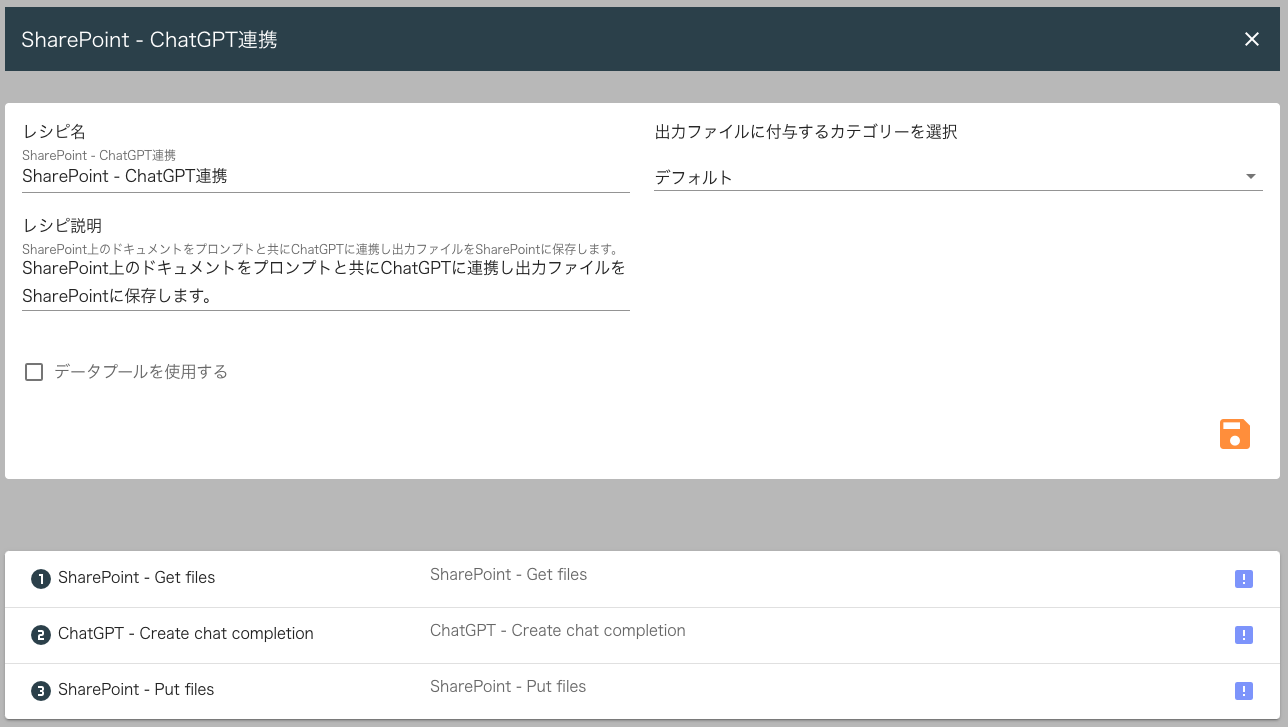Image resolution: width=1288 pixels, height=727 pixels.
Task: Click warning icon on SharePoint - Get files row
Action: click(x=1244, y=579)
